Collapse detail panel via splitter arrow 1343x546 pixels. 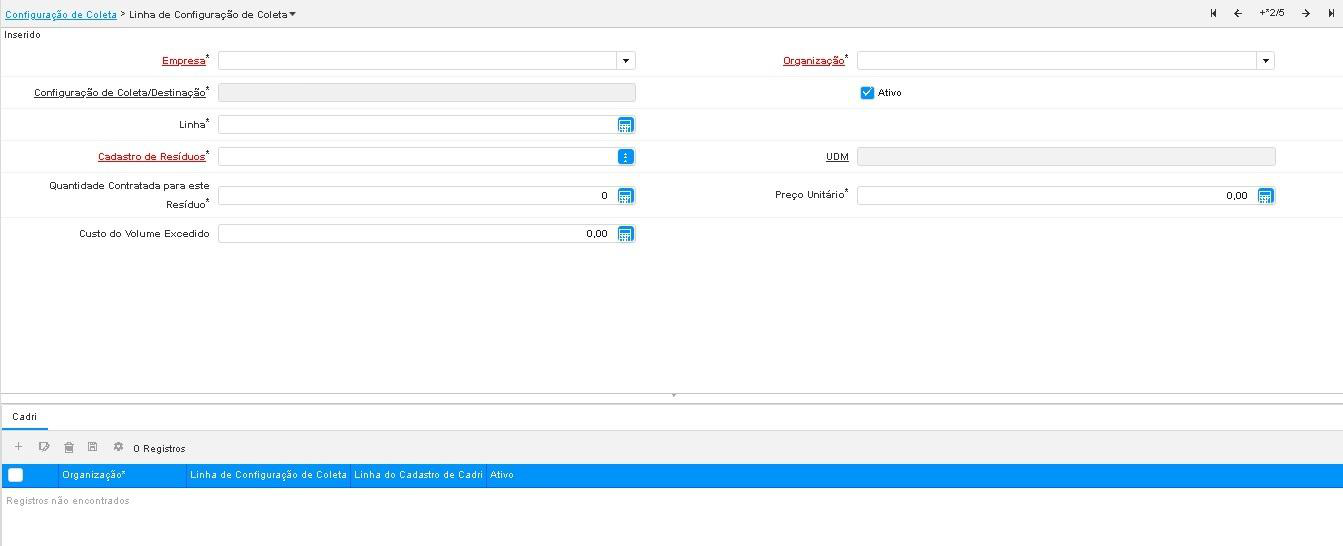(x=673, y=396)
